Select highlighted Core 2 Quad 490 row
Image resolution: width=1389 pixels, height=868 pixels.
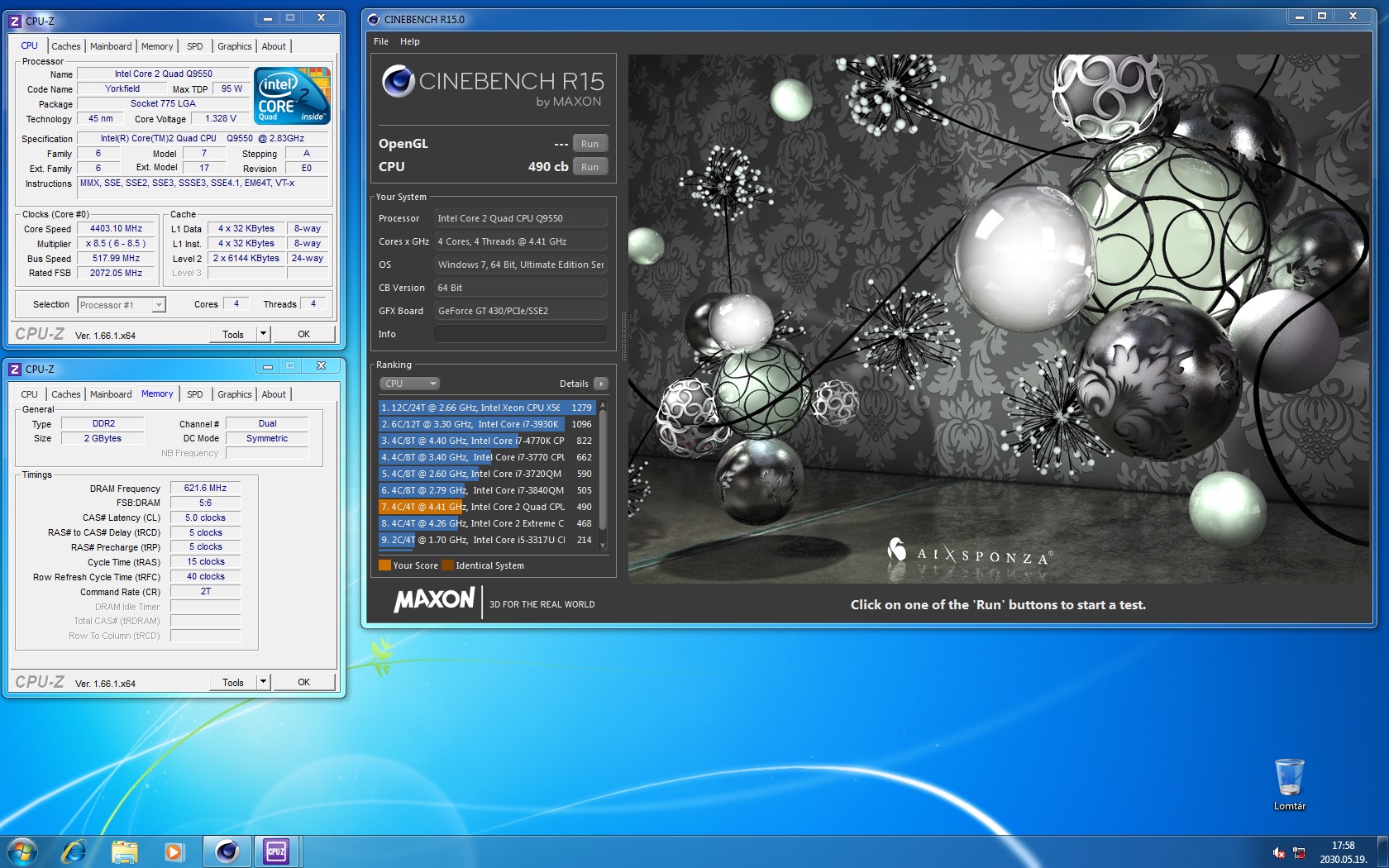pos(487,507)
